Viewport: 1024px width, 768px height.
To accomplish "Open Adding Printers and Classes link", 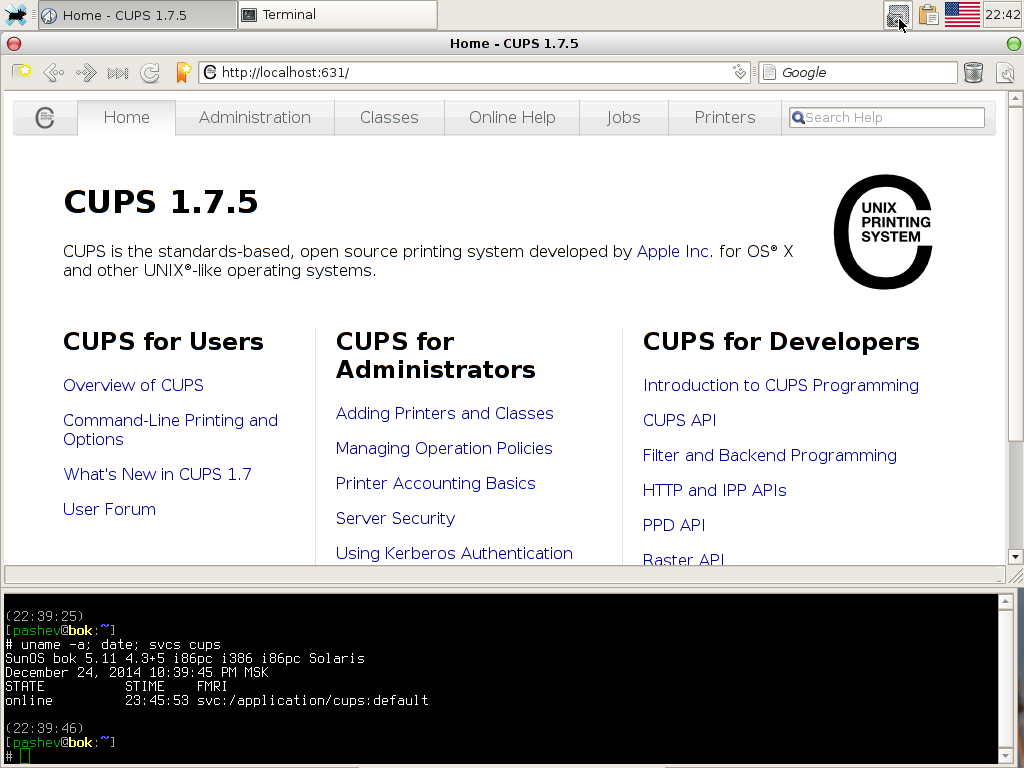I will [445, 413].
